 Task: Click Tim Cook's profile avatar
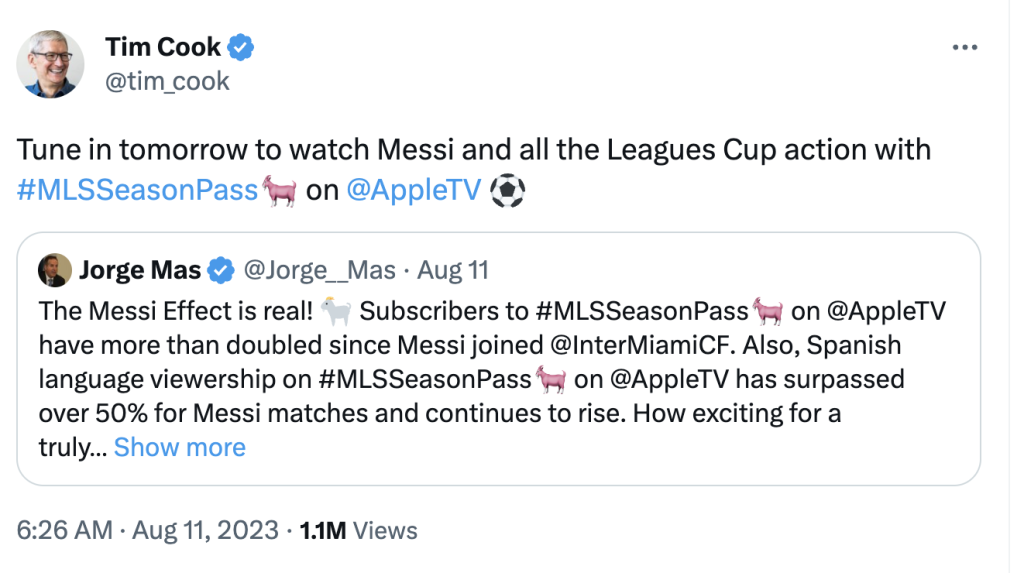click(50, 64)
